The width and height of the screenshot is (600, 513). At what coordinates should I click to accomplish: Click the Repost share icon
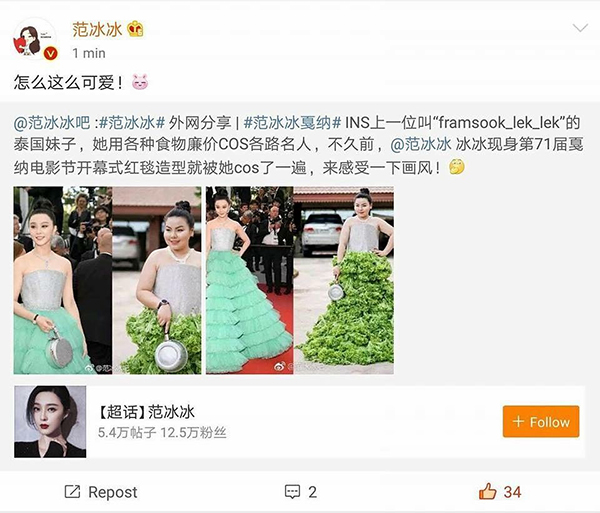point(72,492)
